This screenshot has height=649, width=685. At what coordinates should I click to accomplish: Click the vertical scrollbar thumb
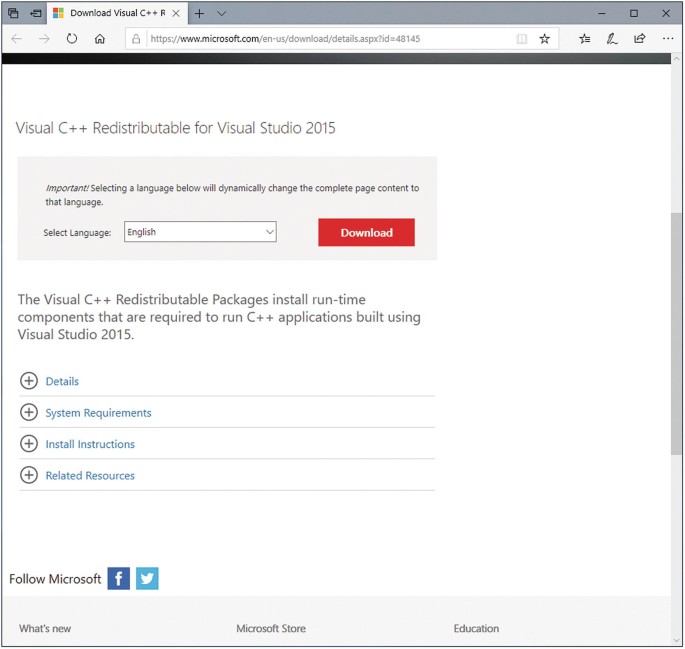click(677, 334)
